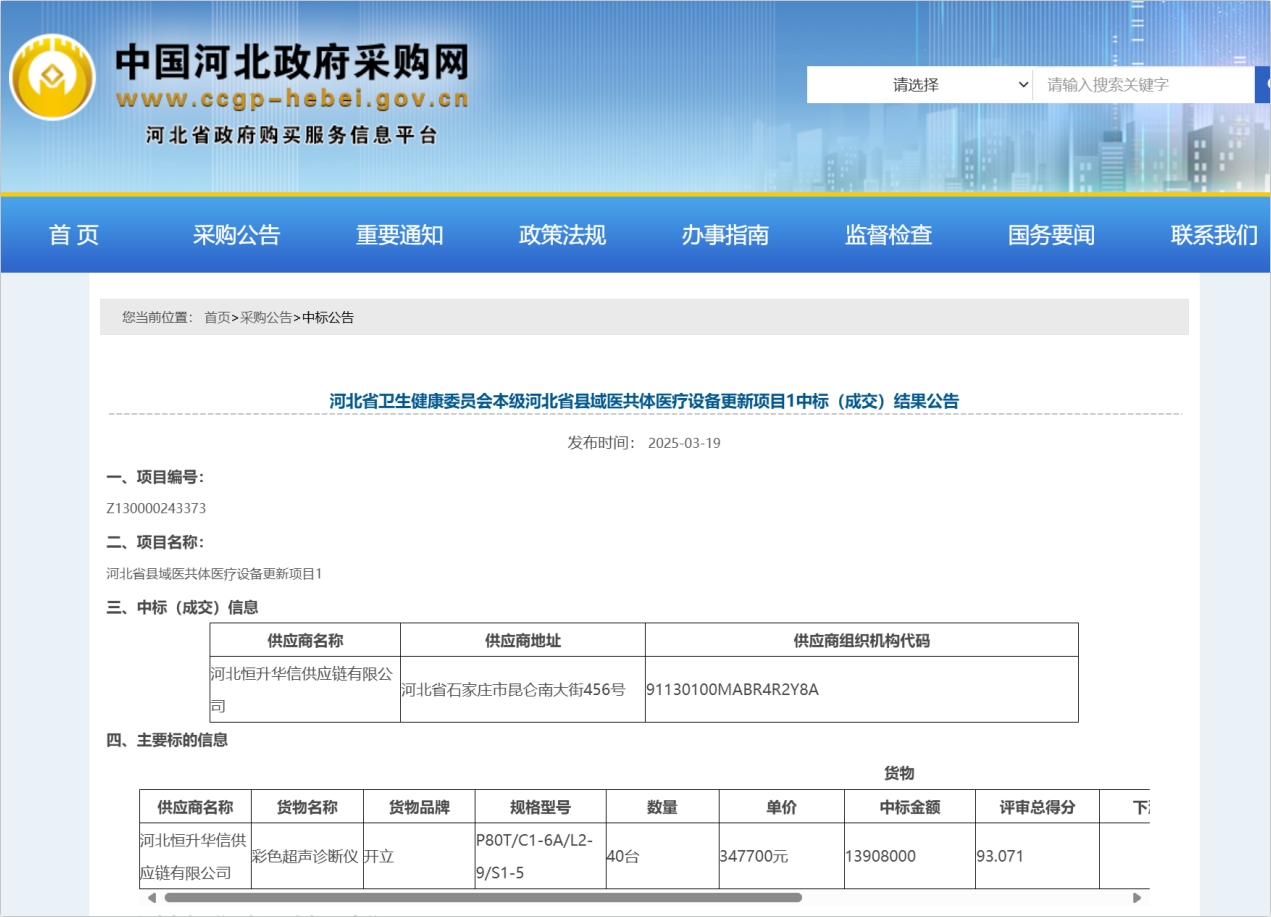Click the website title text 中国河北政府采购网

(x=292, y=62)
